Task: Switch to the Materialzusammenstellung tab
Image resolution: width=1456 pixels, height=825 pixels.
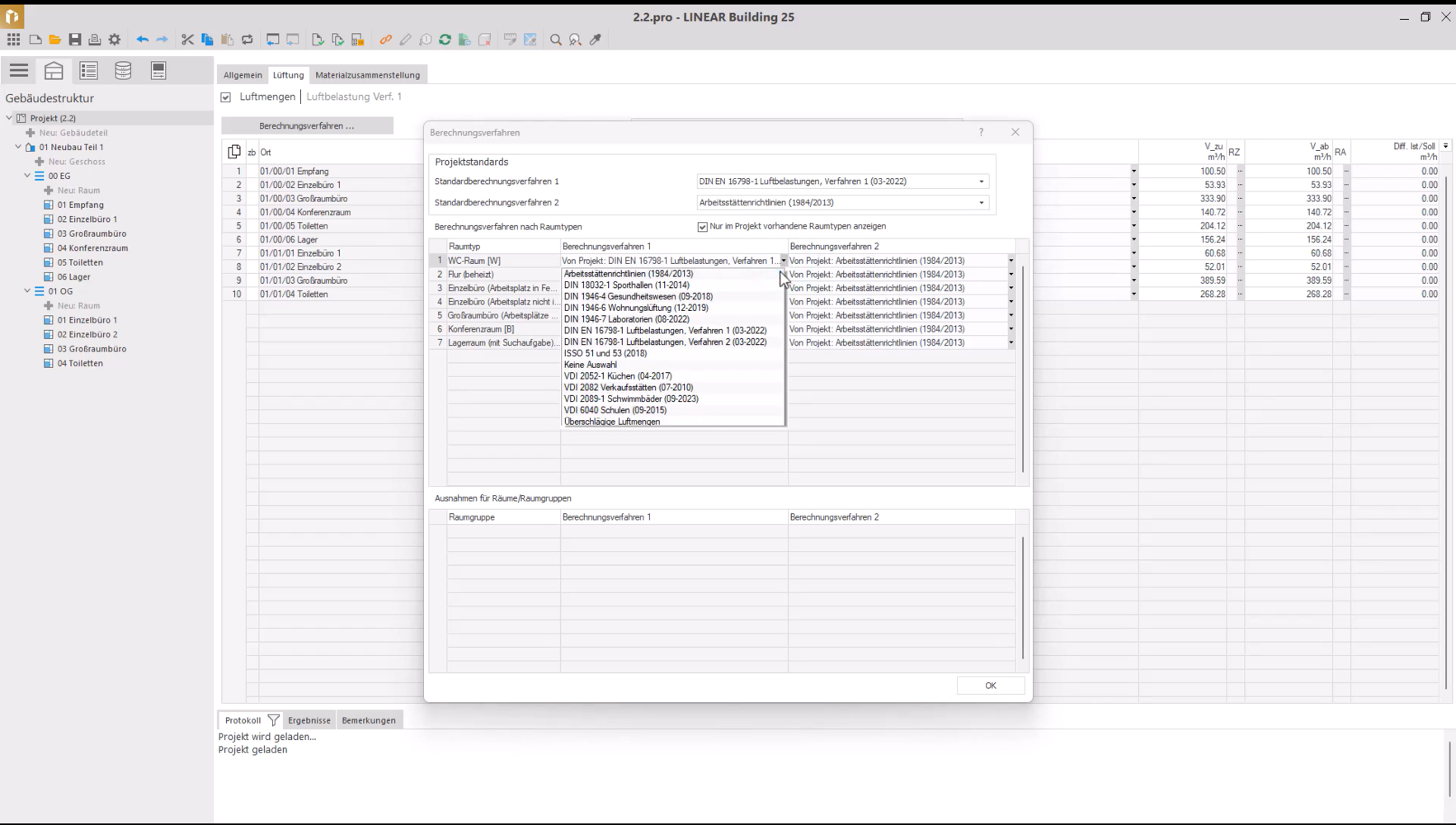Action: click(x=367, y=75)
